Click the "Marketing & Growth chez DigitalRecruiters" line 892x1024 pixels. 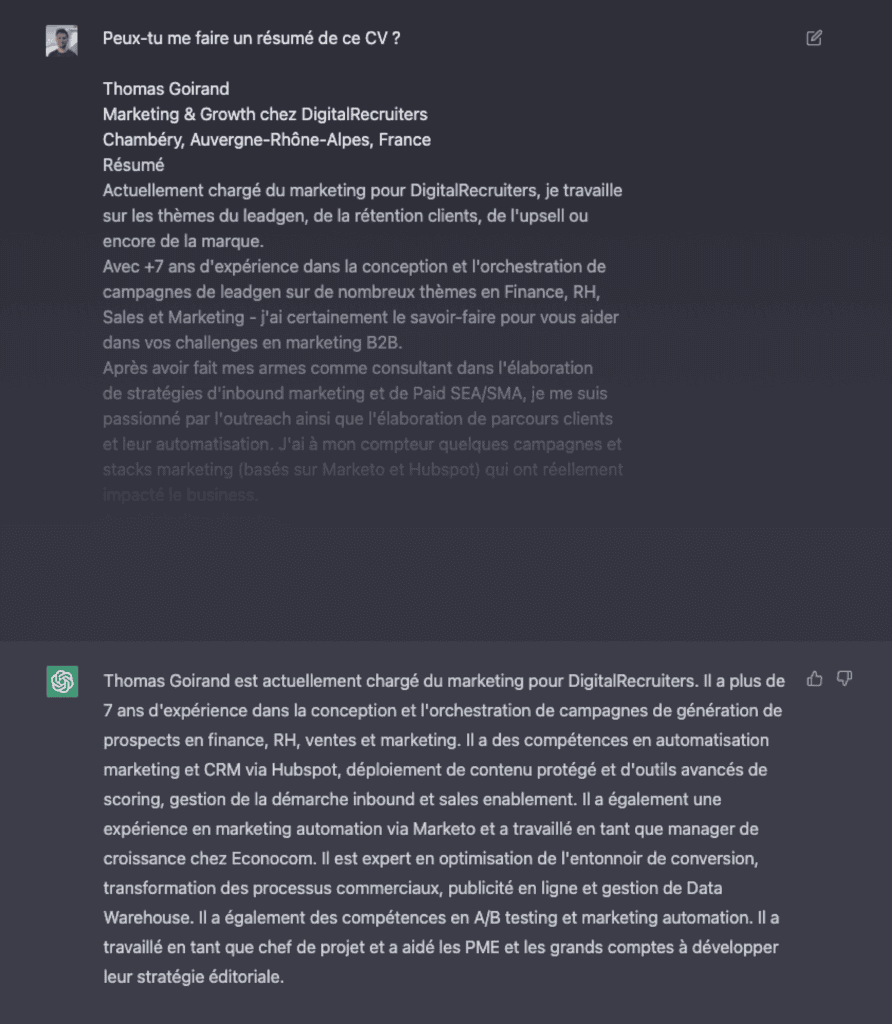265,114
